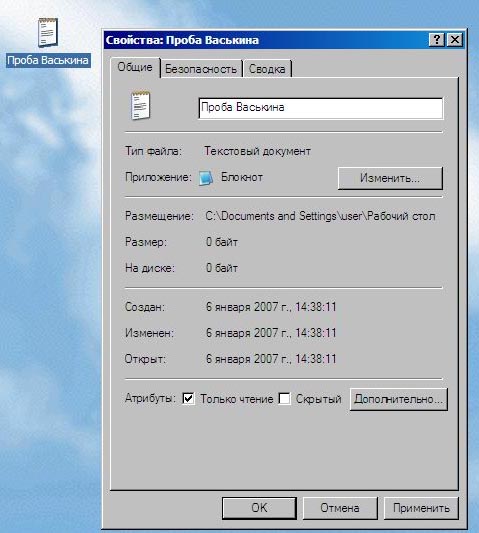Apply changes with Применить

[421, 508]
